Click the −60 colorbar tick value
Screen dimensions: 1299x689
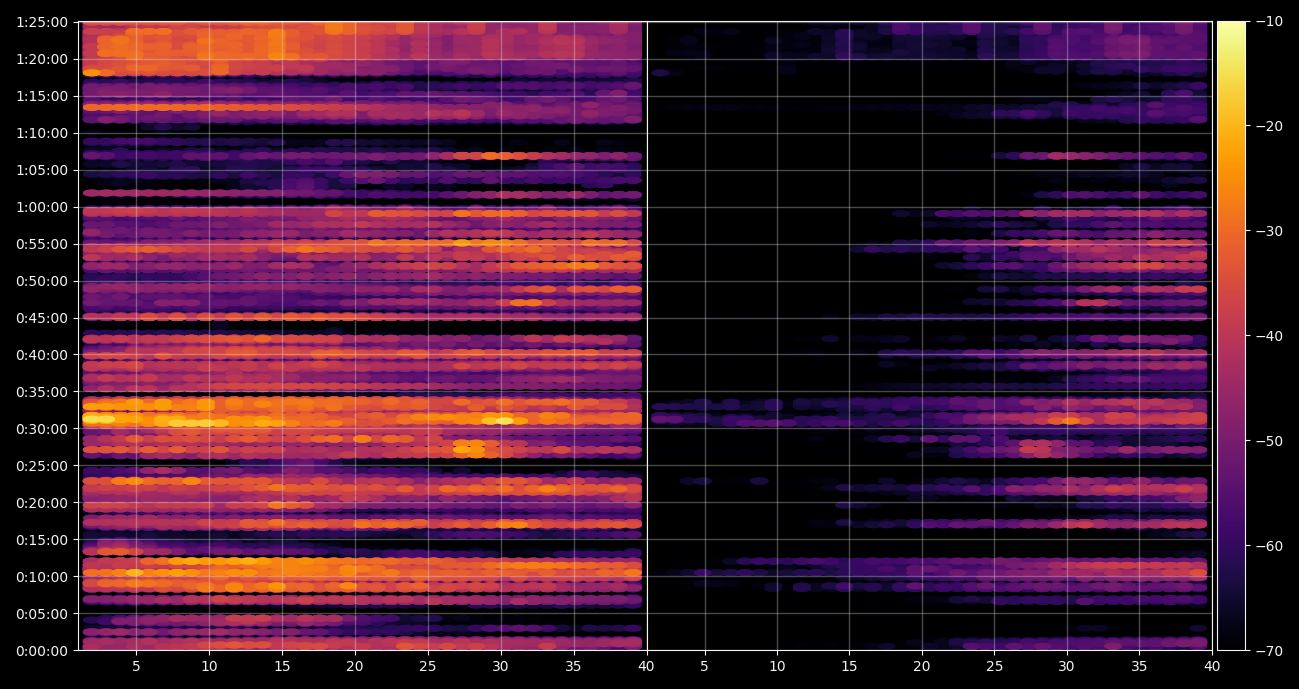point(1270,546)
